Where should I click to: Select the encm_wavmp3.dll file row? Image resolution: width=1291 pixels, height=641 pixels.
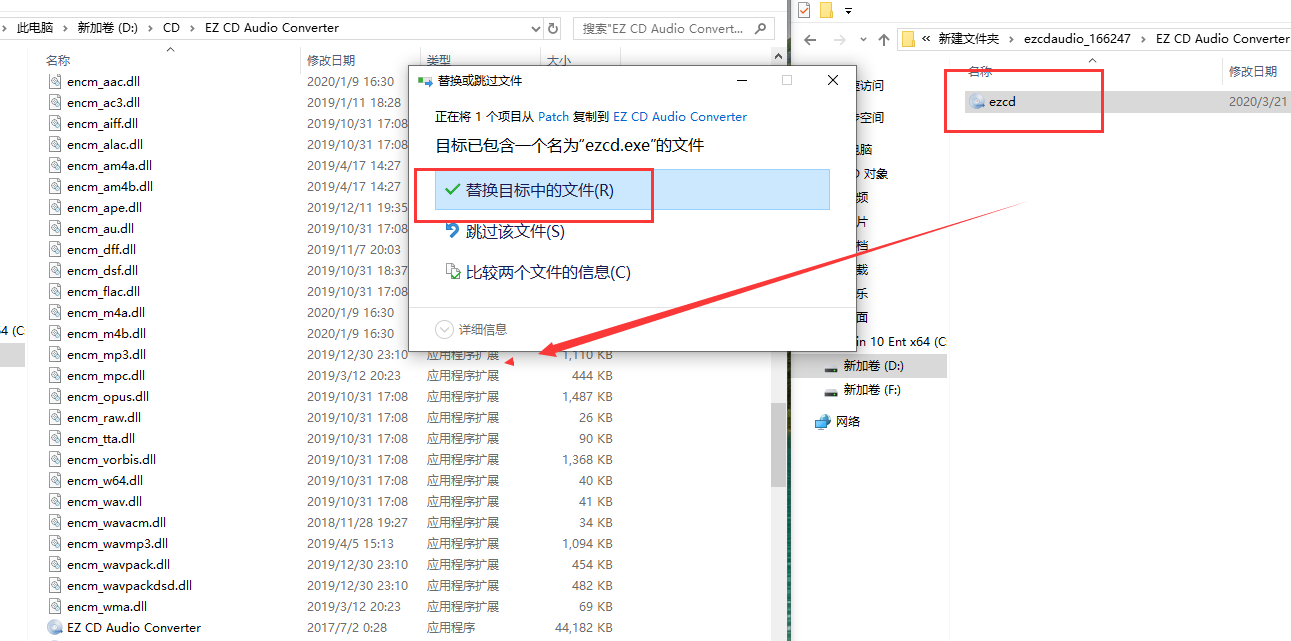(330, 543)
